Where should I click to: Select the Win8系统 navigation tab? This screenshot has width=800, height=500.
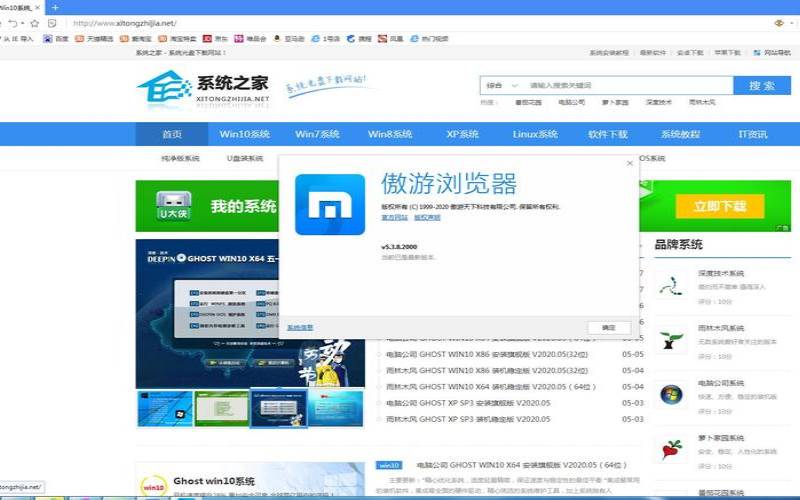coord(390,134)
